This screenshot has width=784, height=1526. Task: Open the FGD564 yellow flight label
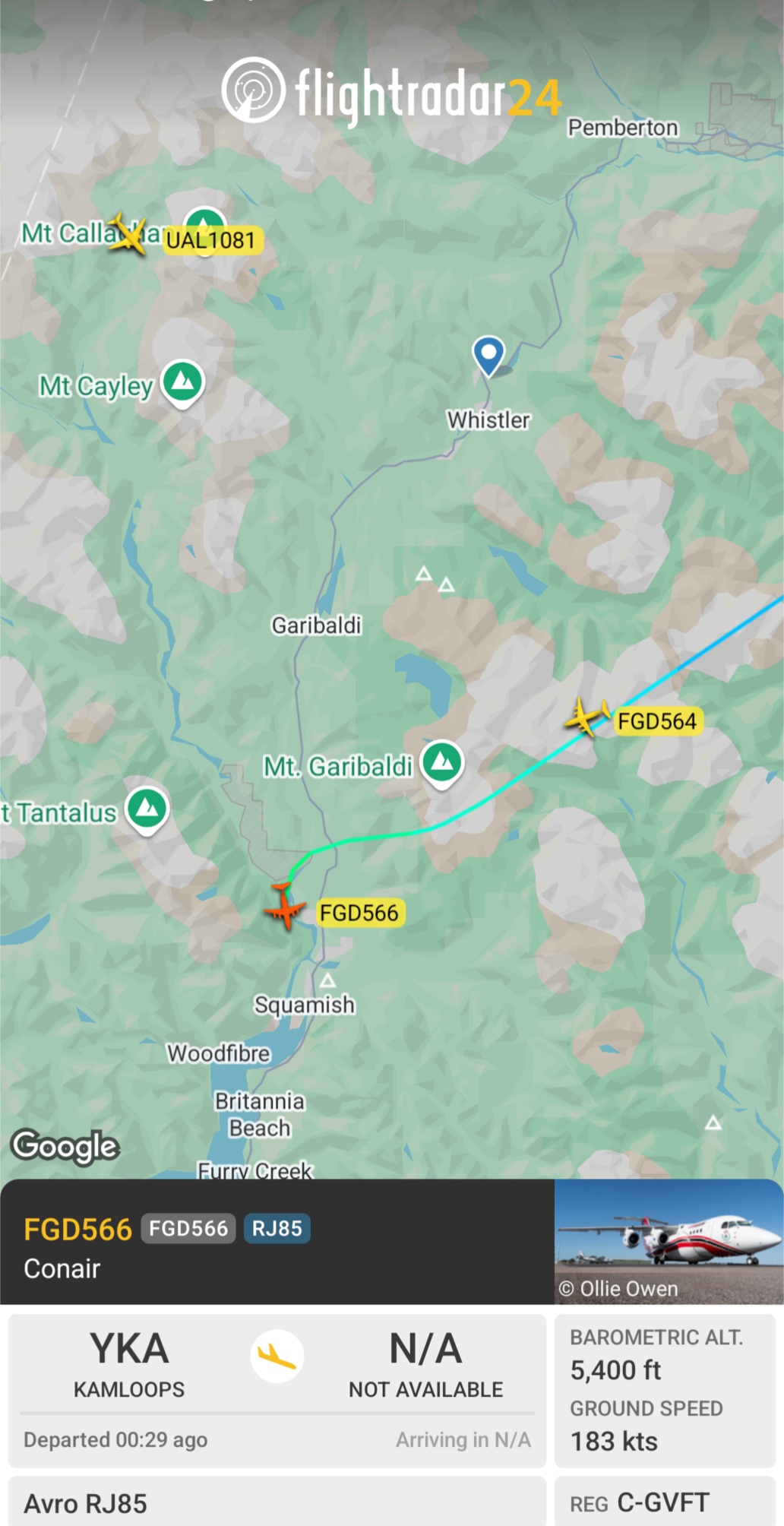pyautogui.click(x=657, y=721)
